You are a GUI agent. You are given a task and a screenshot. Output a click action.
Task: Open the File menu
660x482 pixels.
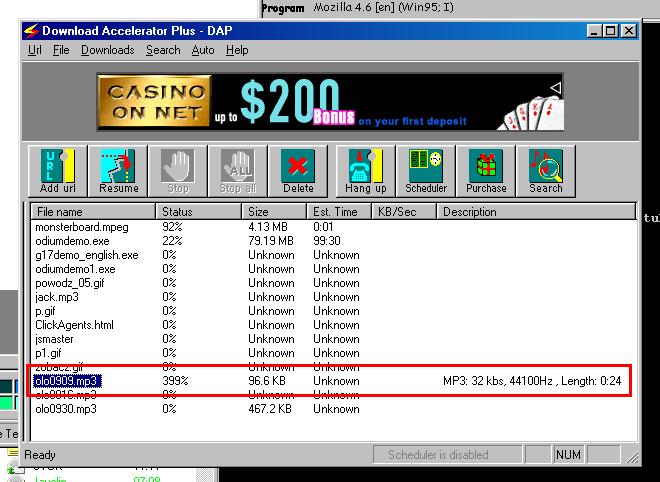[x=61, y=50]
